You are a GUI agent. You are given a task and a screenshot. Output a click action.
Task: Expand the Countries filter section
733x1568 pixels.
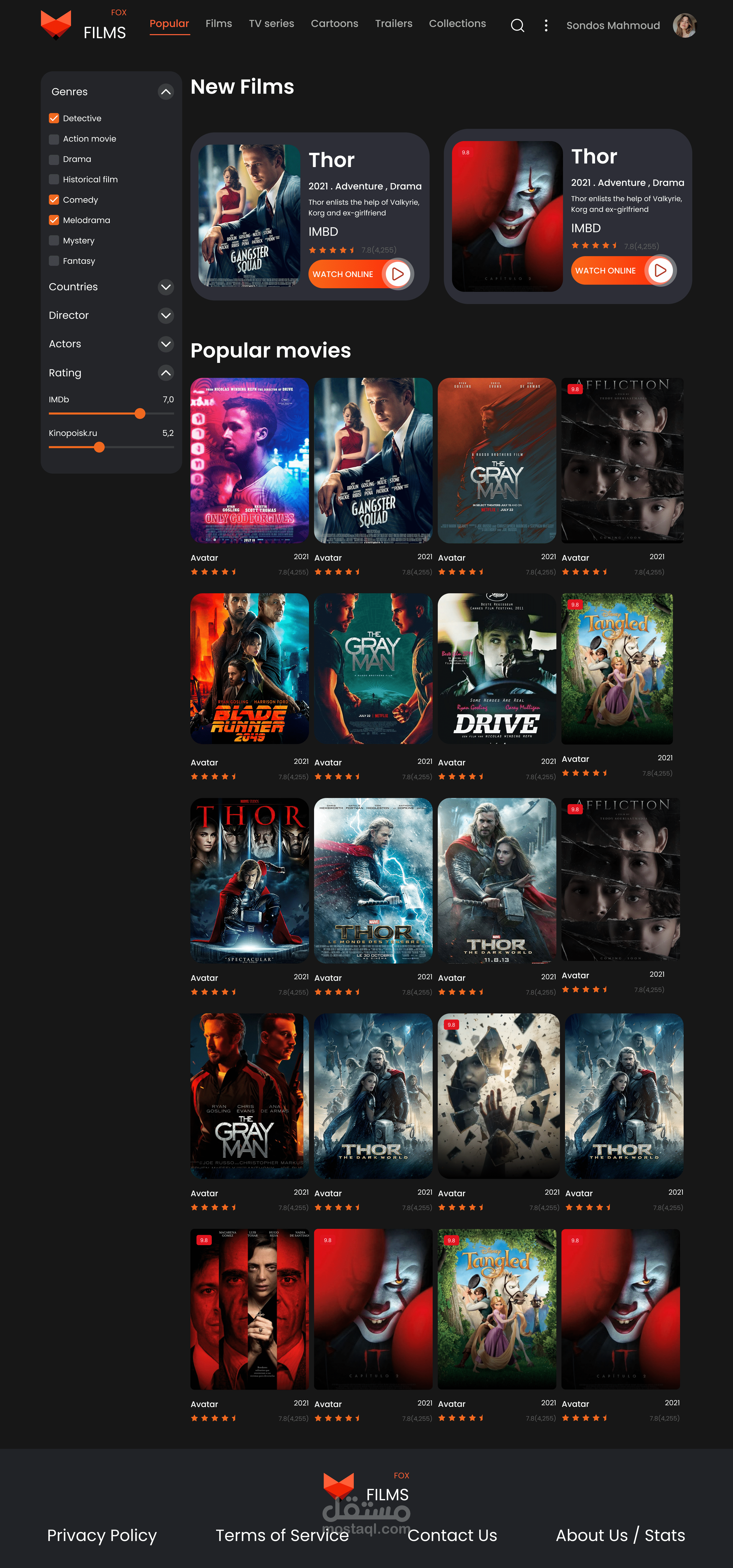click(x=165, y=287)
